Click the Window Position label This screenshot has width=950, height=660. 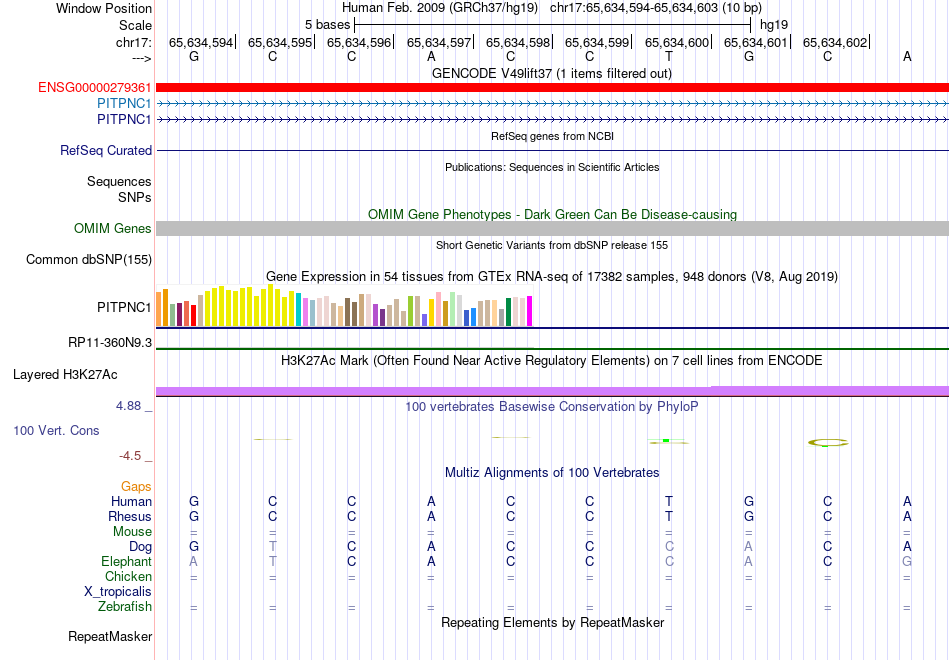[104, 8]
